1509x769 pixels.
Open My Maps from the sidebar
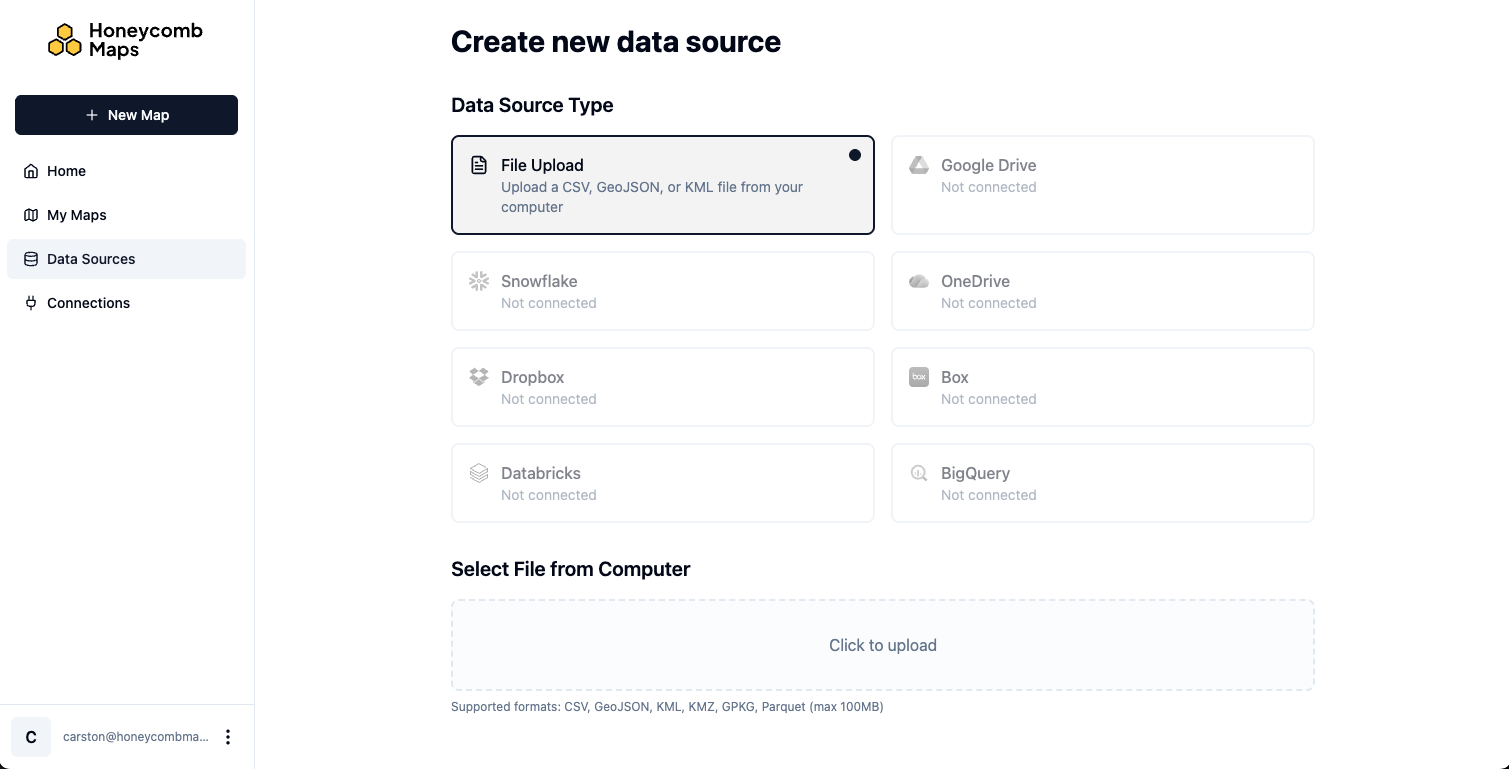coord(77,215)
